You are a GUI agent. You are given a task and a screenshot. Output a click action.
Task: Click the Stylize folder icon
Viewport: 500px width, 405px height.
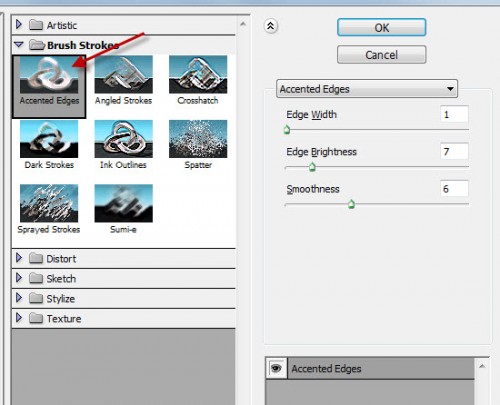[36, 298]
